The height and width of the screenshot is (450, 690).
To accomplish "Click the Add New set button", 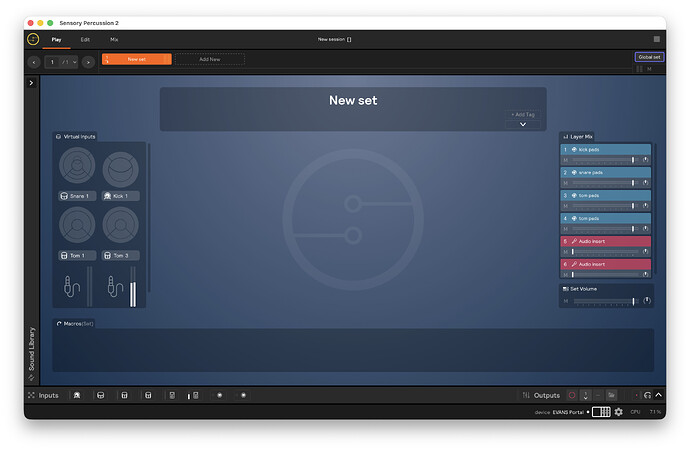I will [x=210, y=60].
